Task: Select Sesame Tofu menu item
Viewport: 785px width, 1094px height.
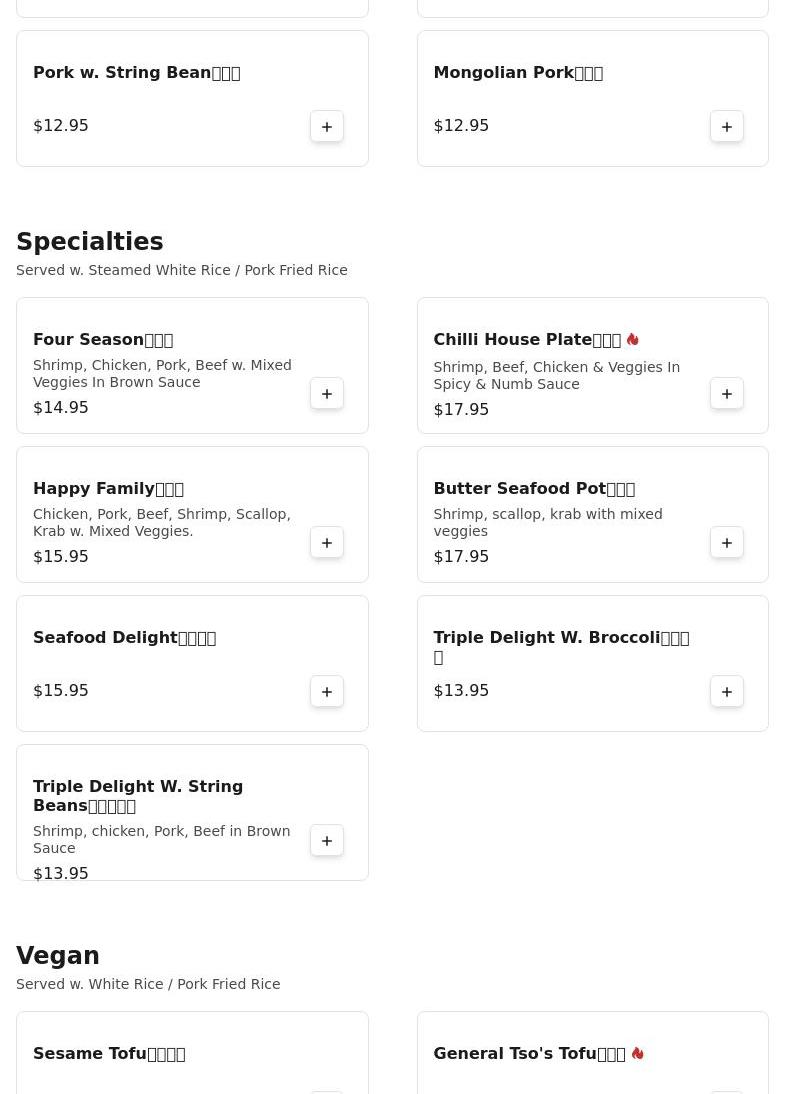Action: pos(109,1054)
